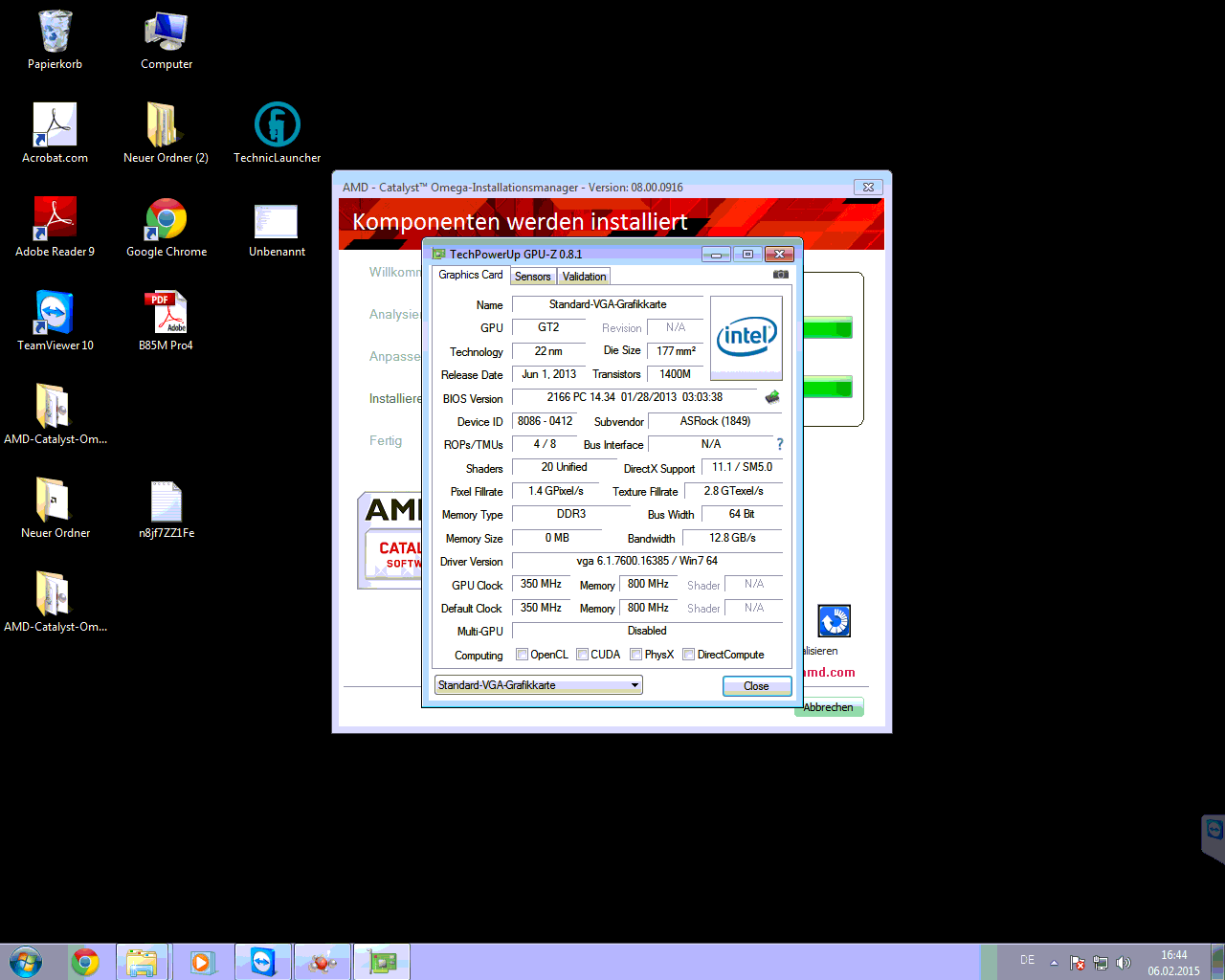Viewport: 1225px width, 980px height.
Task: Click the Name field Standard-VGA-Grafikkarte
Action: click(x=608, y=304)
